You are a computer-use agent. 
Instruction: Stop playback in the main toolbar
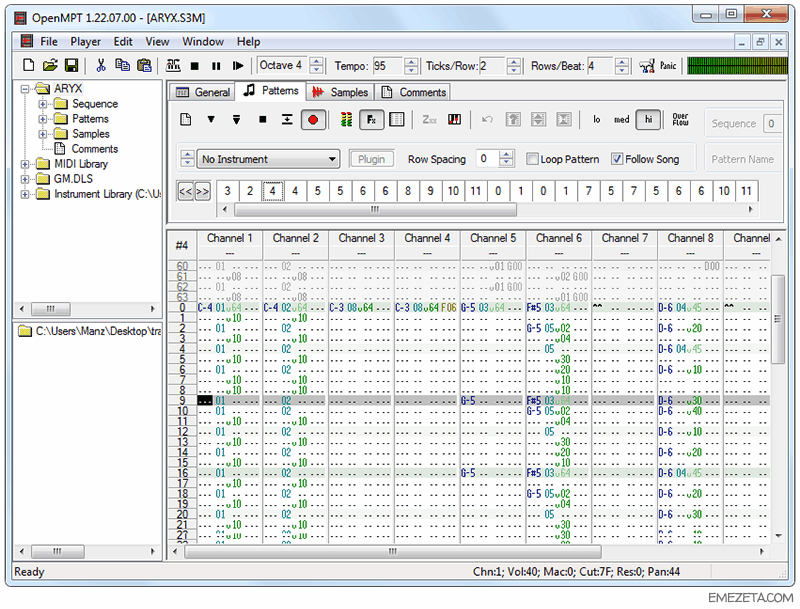point(194,66)
